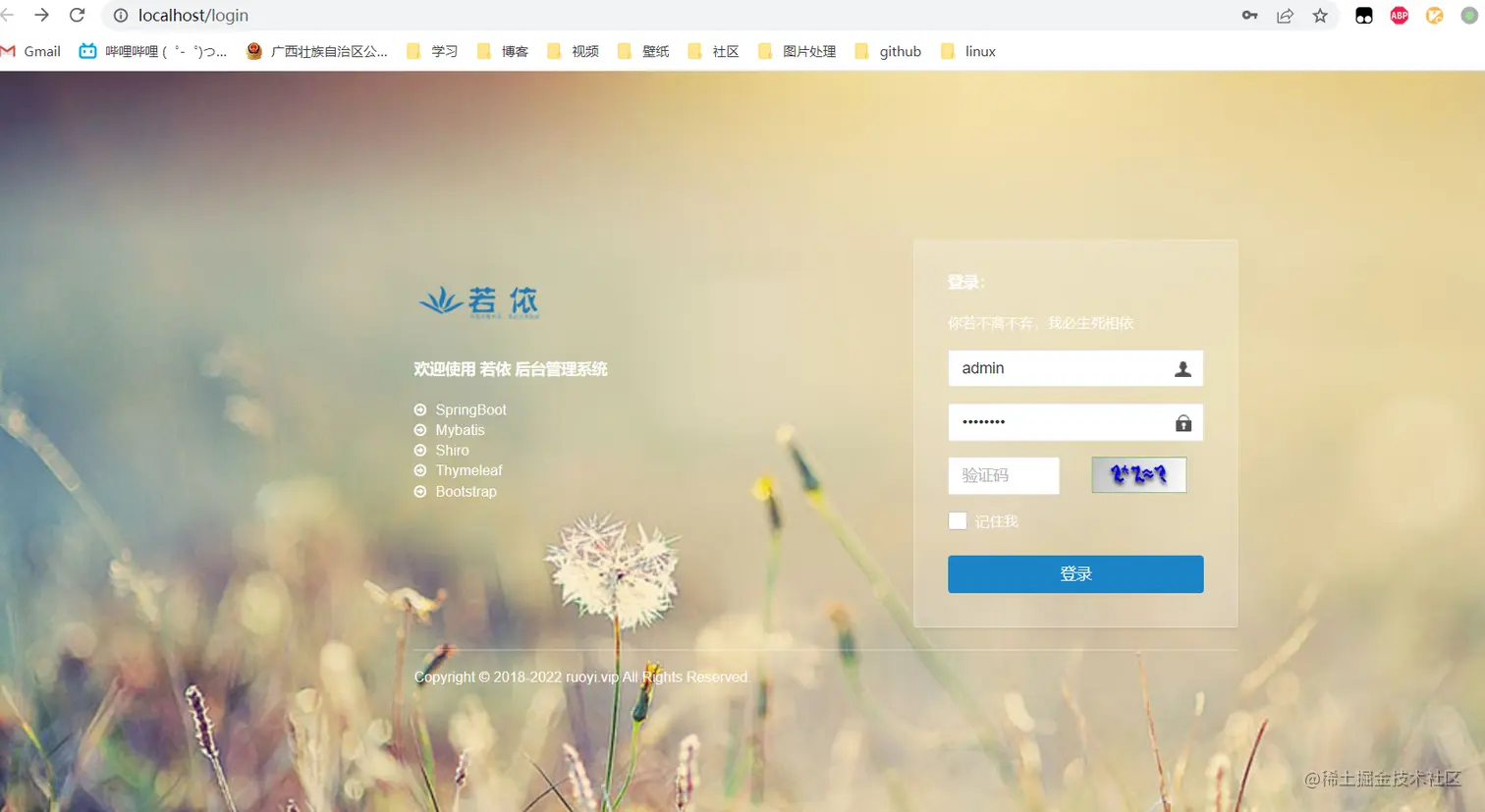
Task: Open the 学习 bookmarks folder
Action: [432, 51]
